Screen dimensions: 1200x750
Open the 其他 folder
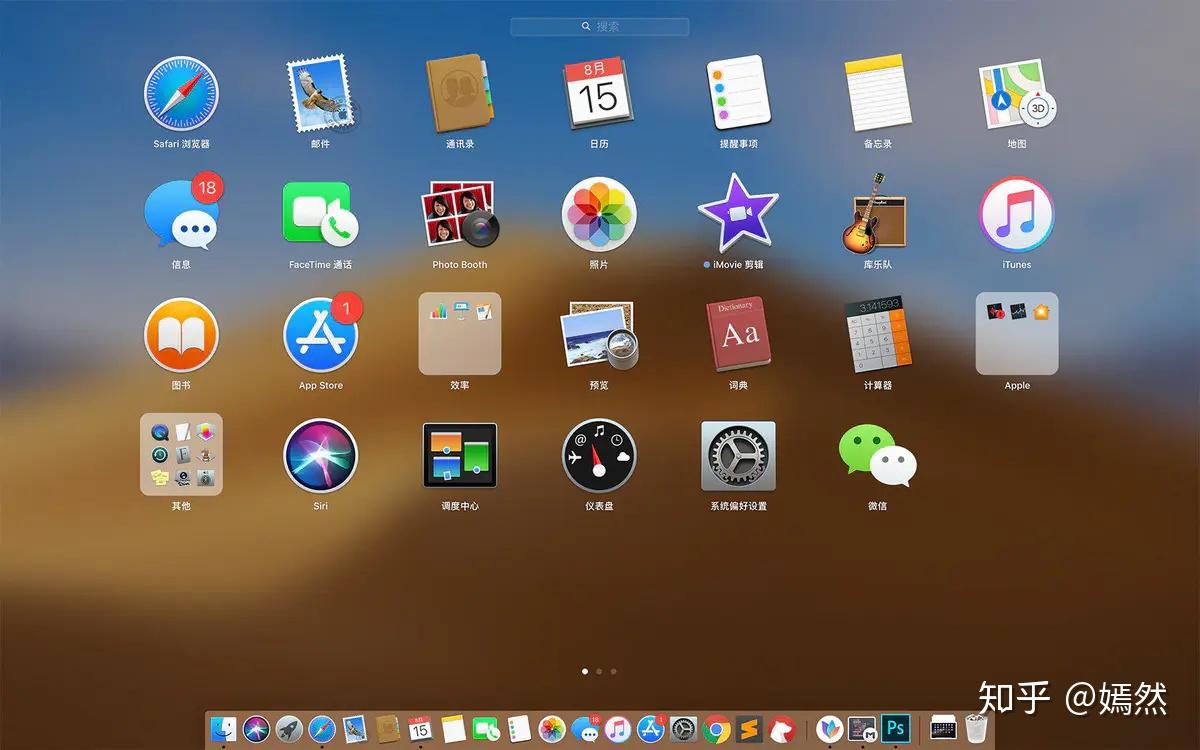pyautogui.click(x=181, y=455)
